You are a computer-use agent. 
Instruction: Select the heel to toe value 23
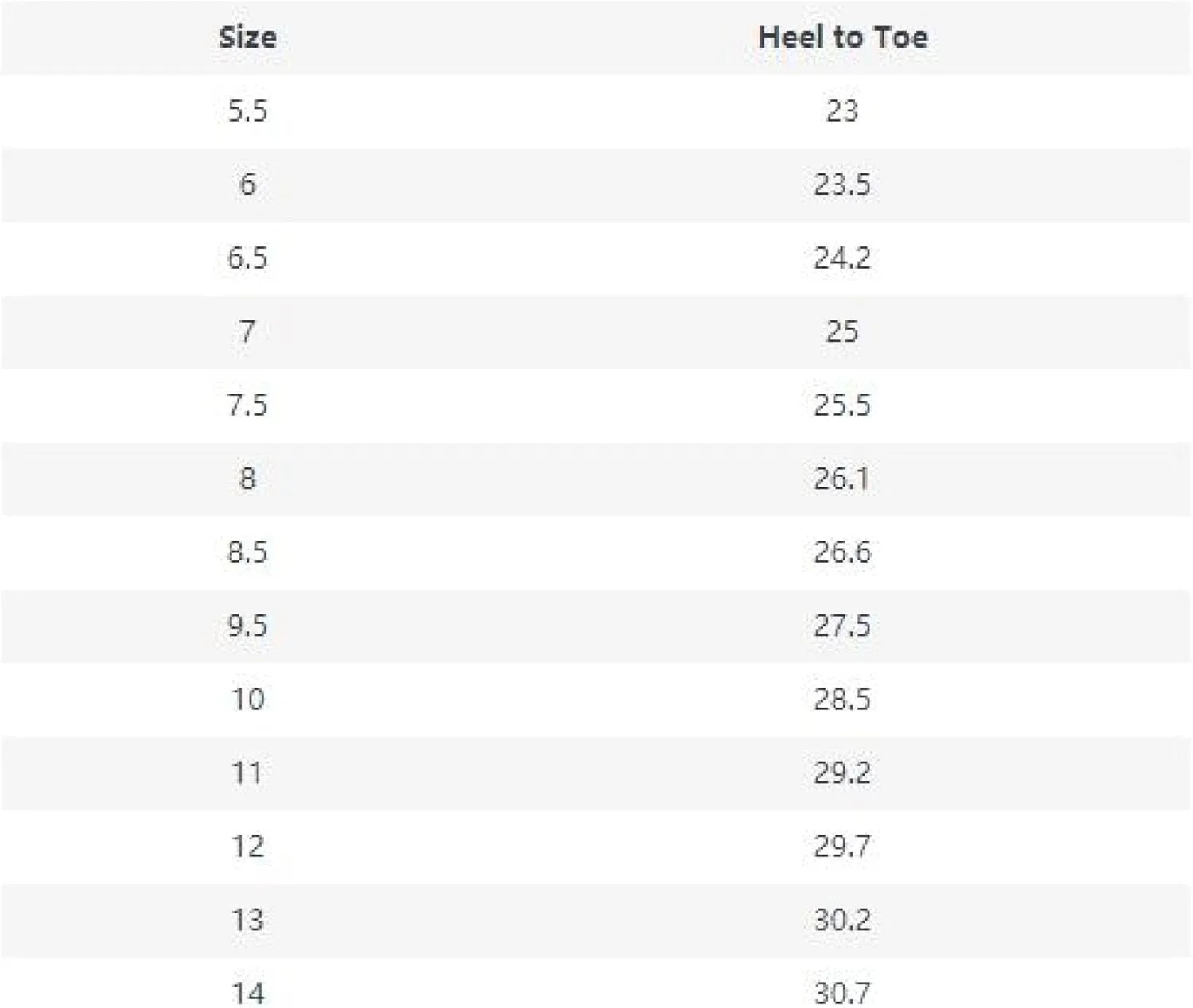coord(841,110)
